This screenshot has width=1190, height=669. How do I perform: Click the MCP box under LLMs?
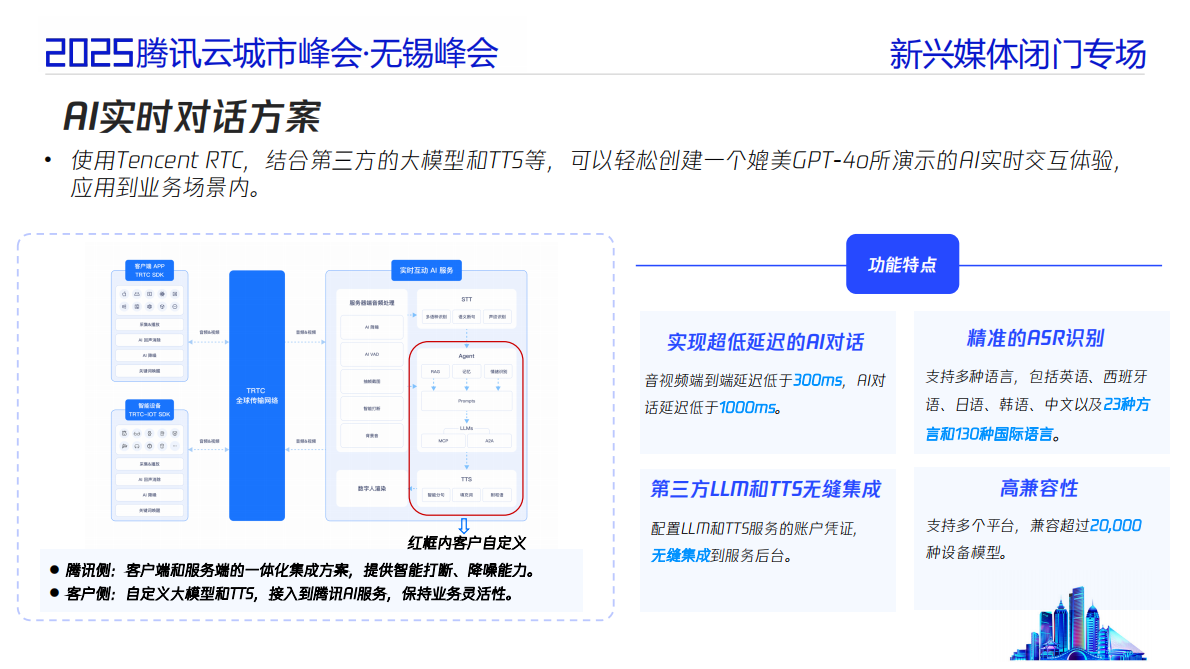pos(444,441)
